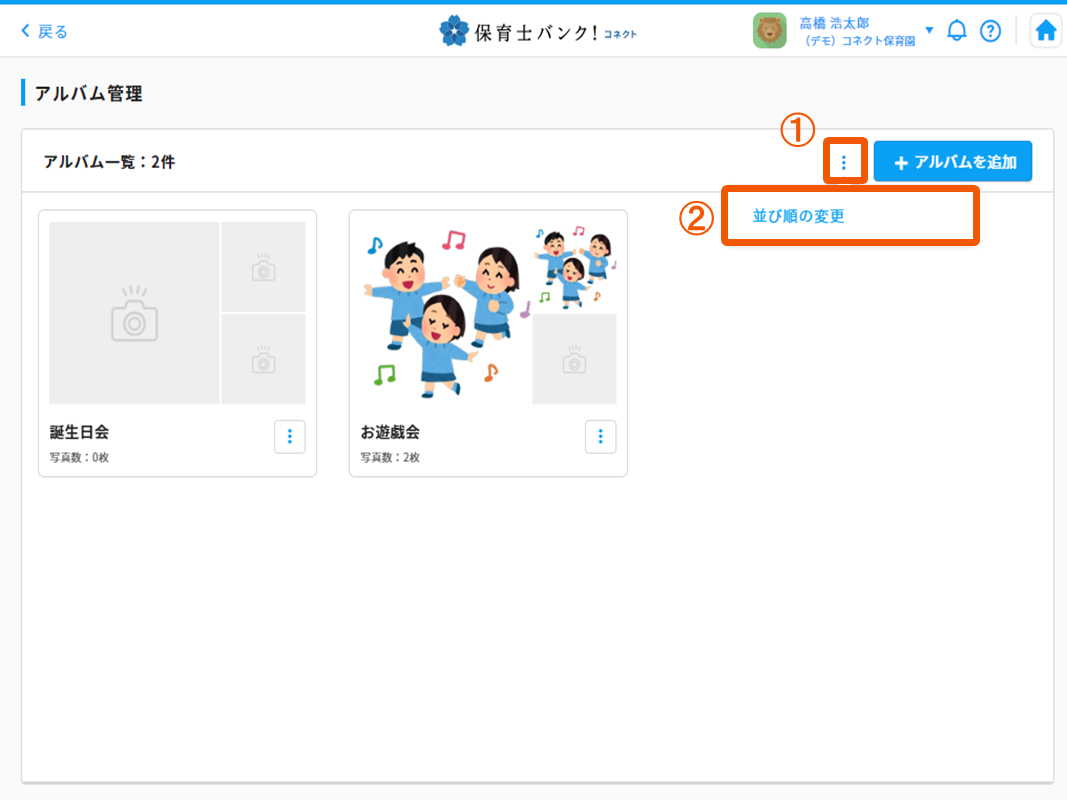Open the kebab menu on 誕生日会 album
Screen dimensions: 1067x800
[289, 436]
